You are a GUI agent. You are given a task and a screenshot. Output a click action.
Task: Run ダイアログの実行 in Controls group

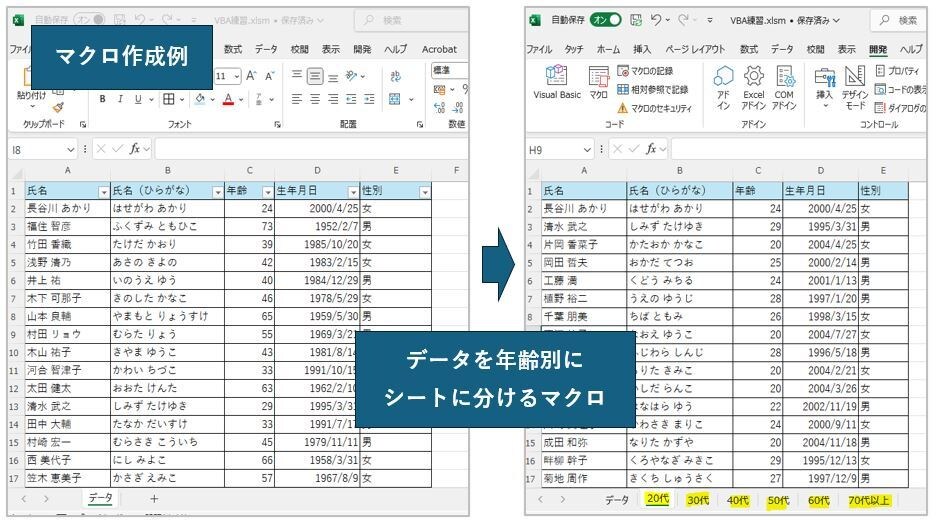click(x=900, y=108)
